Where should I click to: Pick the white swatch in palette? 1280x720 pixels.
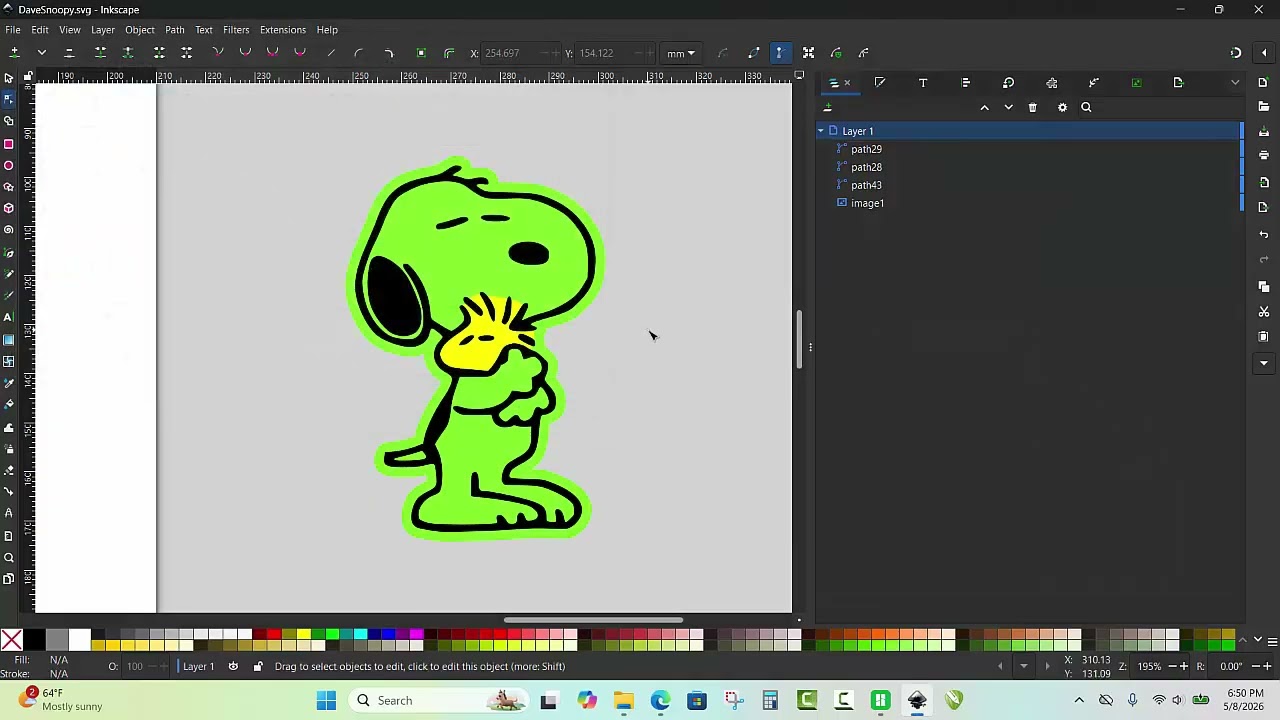(x=80, y=640)
